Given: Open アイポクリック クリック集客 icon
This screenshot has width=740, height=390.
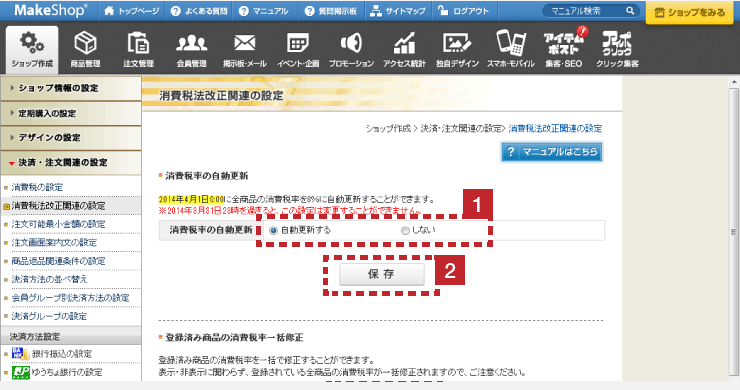Looking at the screenshot, I should [617, 49].
